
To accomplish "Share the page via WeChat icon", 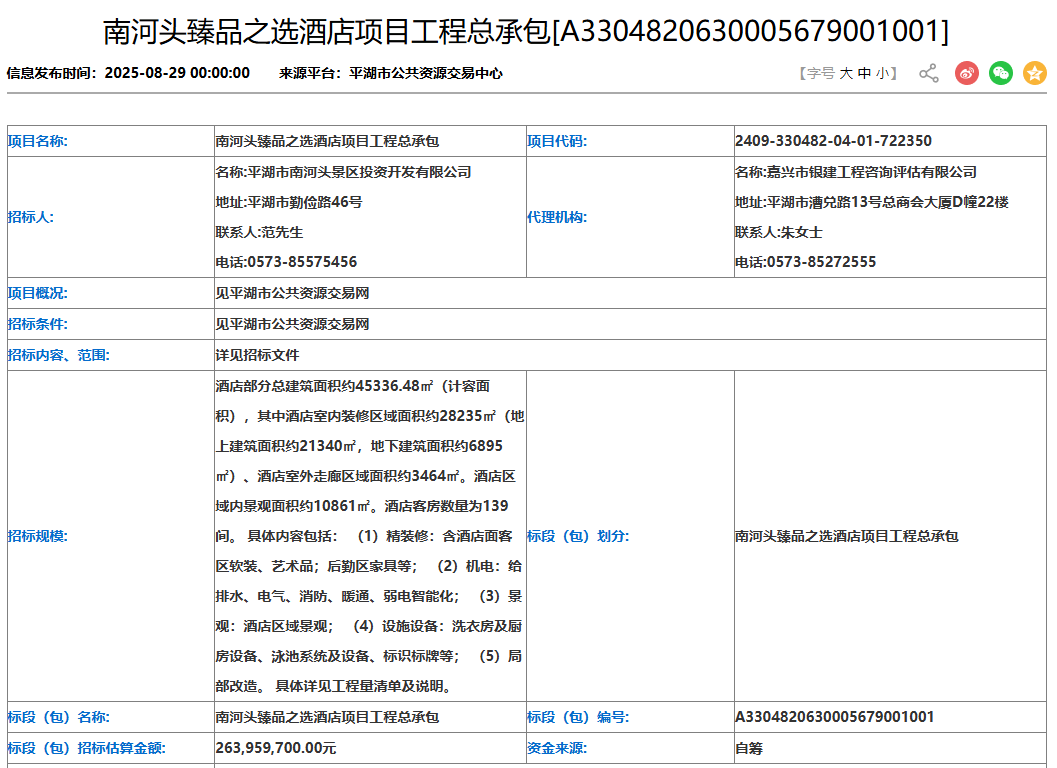I will pos(1000,73).
